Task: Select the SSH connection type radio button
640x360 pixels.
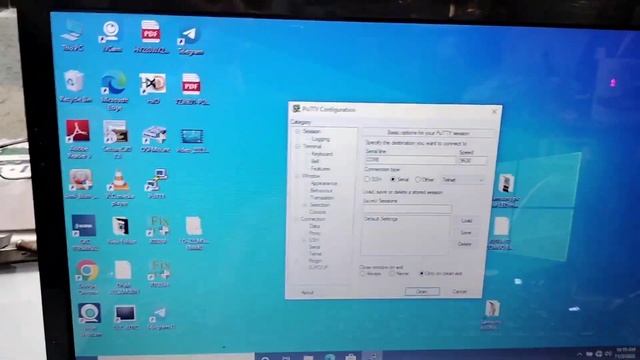Action: tap(367, 179)
